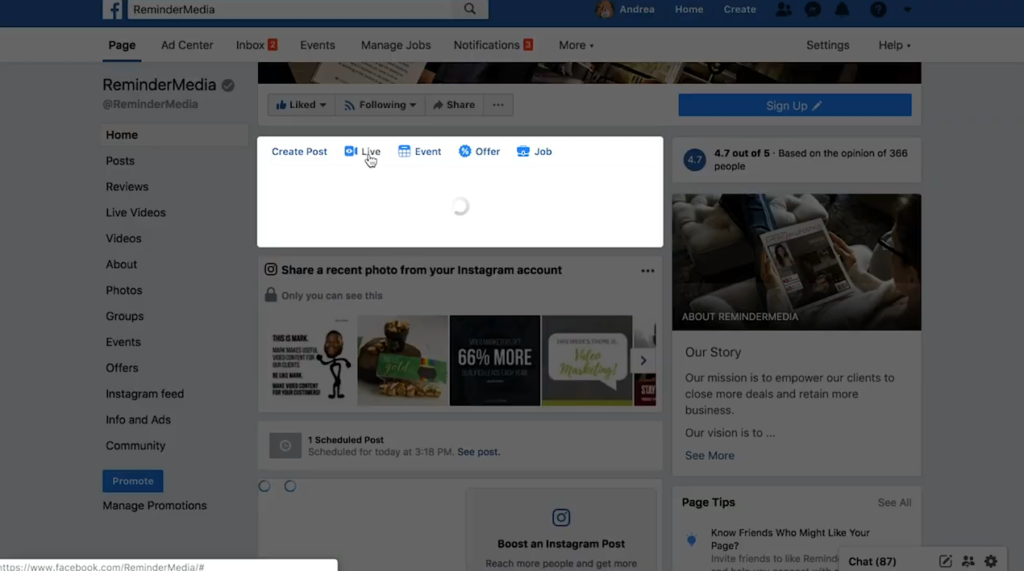Image resolution: width=1024 pixels, height=571 pixels.
Task: Click the search magnifier icon
Action: pos(470,9)
